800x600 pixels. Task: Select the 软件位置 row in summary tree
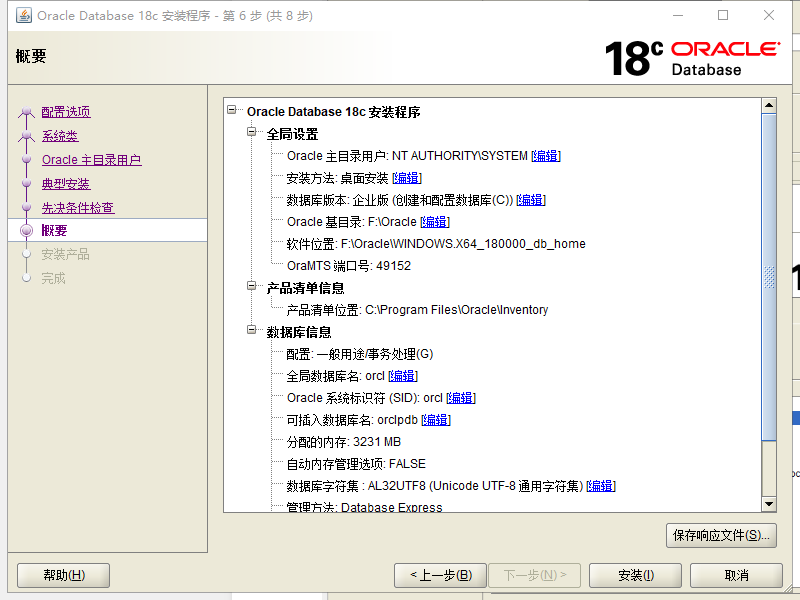coord(436,244)
